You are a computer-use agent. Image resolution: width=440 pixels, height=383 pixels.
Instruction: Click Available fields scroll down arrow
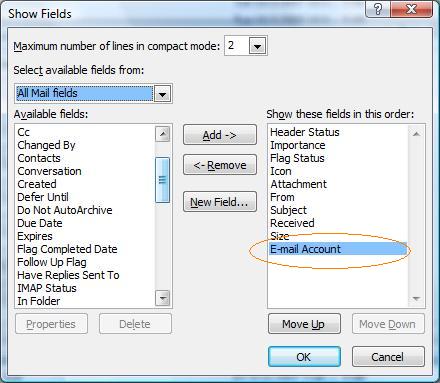pyautogui.click(x=163, y=298)
